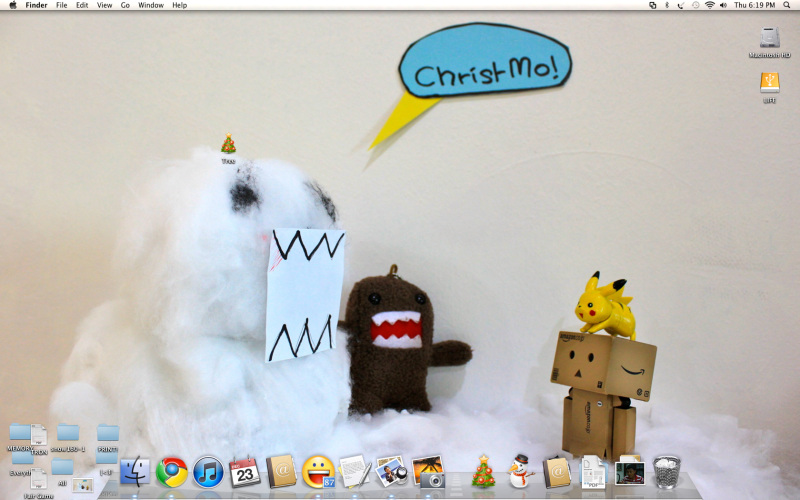Open the PDF document stack in dock
The height and width of the screenshot is (500, 800).
tap(593, 470)
